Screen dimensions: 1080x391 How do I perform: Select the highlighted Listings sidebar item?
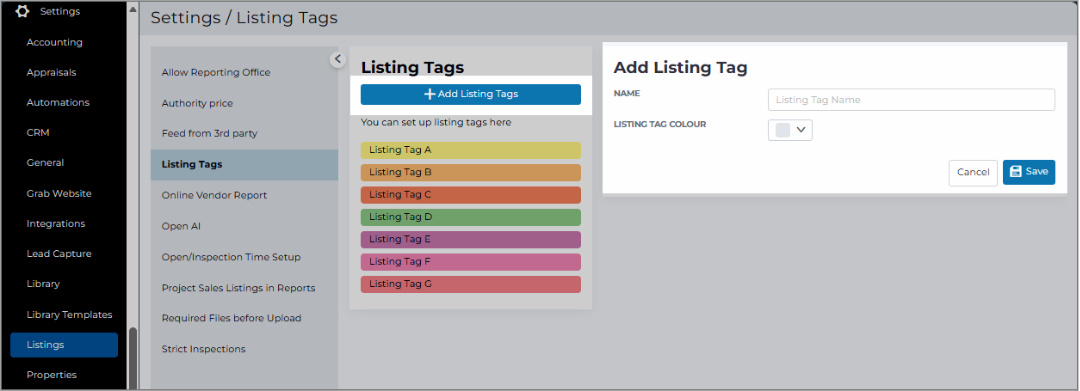pyautogui.click(x=64, y=345)
